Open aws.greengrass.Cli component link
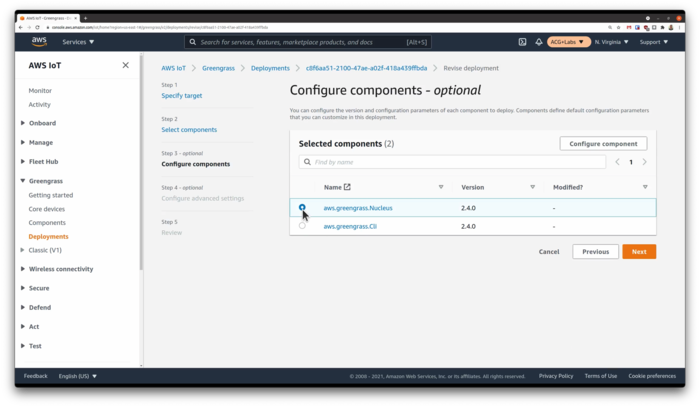Screen dimensions: 700x407 pos(350,226)
